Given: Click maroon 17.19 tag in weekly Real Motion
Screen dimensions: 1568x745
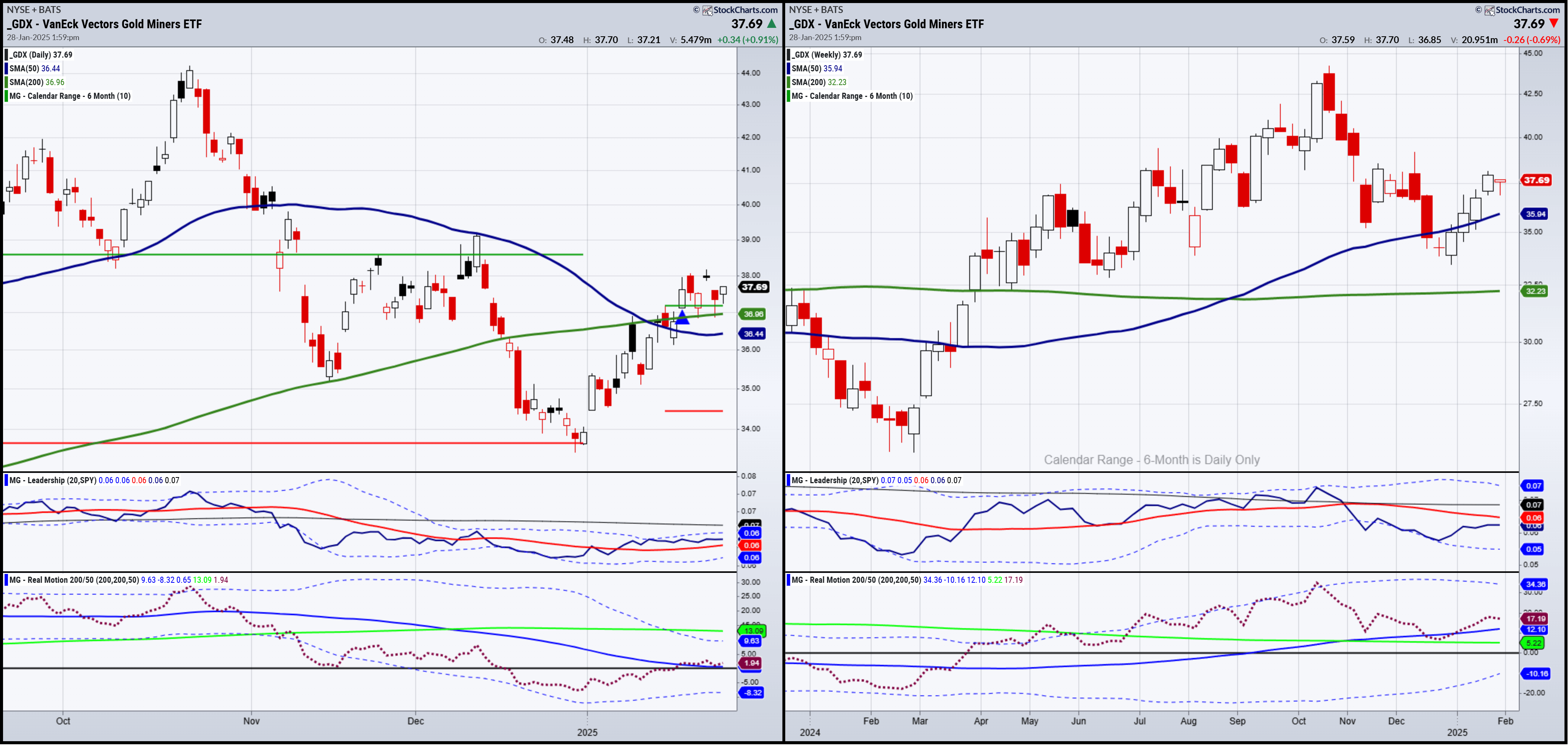Looking at the screenshot, I should (1534, 619).
